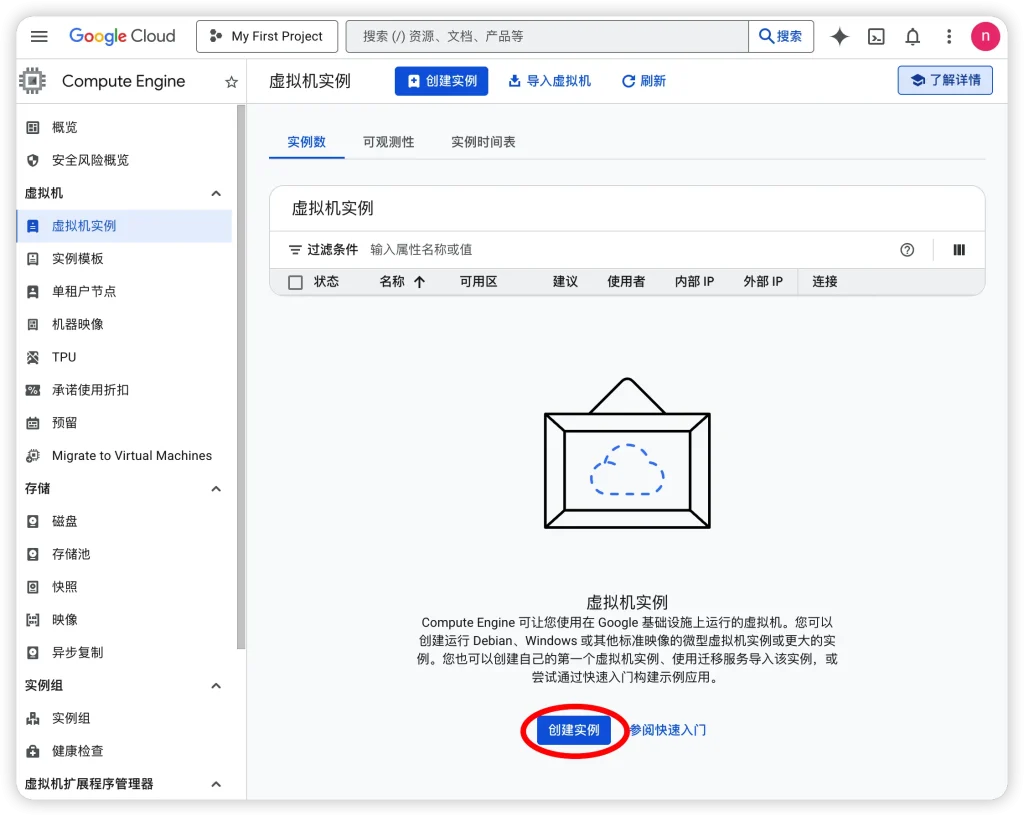Star Compute Engine as a favorite
Screen dimensions: 1024x816
tap(231, 81)
